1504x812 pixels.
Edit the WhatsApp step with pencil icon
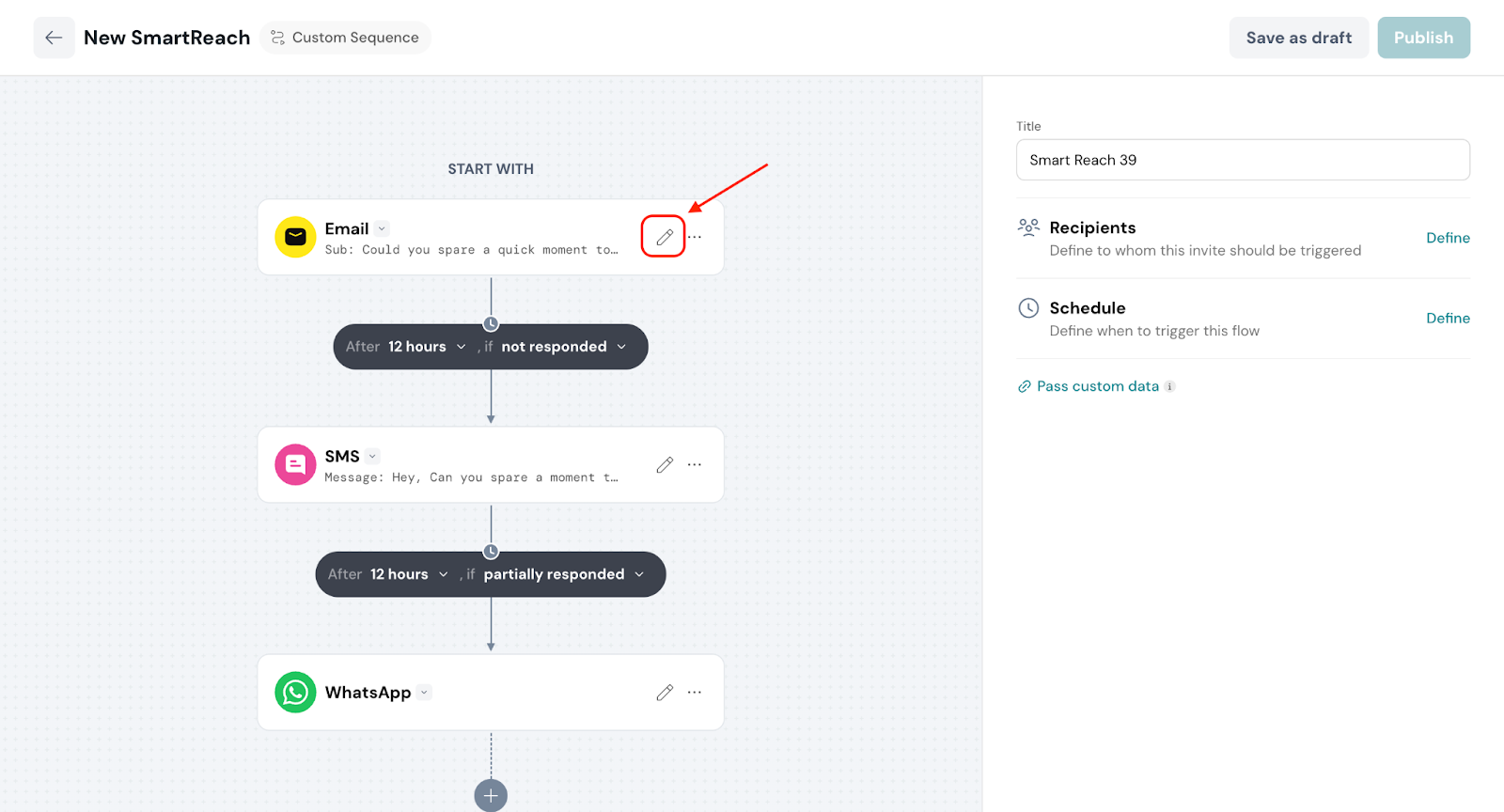tap(665, 693)
